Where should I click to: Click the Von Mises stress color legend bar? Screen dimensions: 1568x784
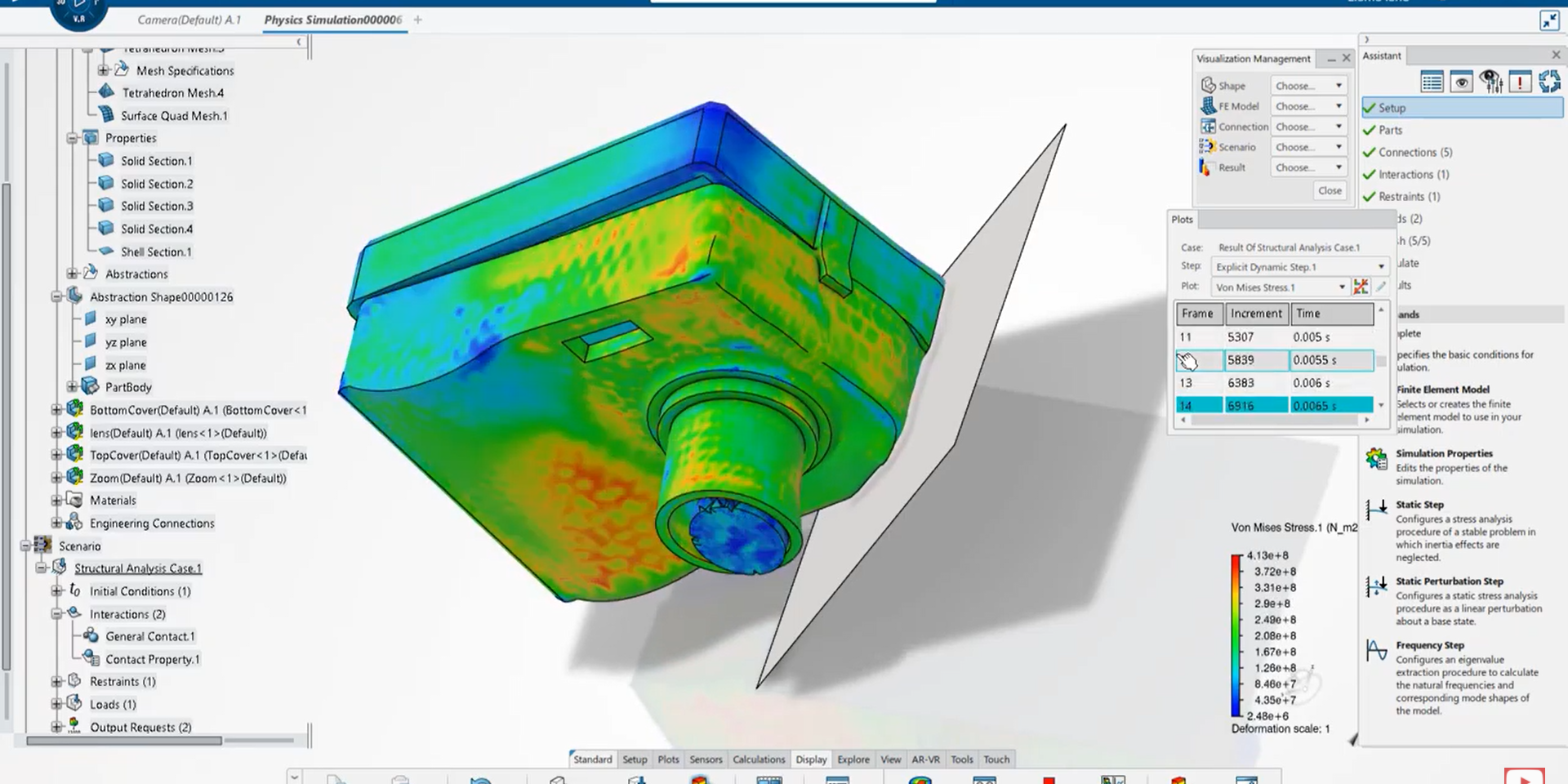pos(1236,635)
